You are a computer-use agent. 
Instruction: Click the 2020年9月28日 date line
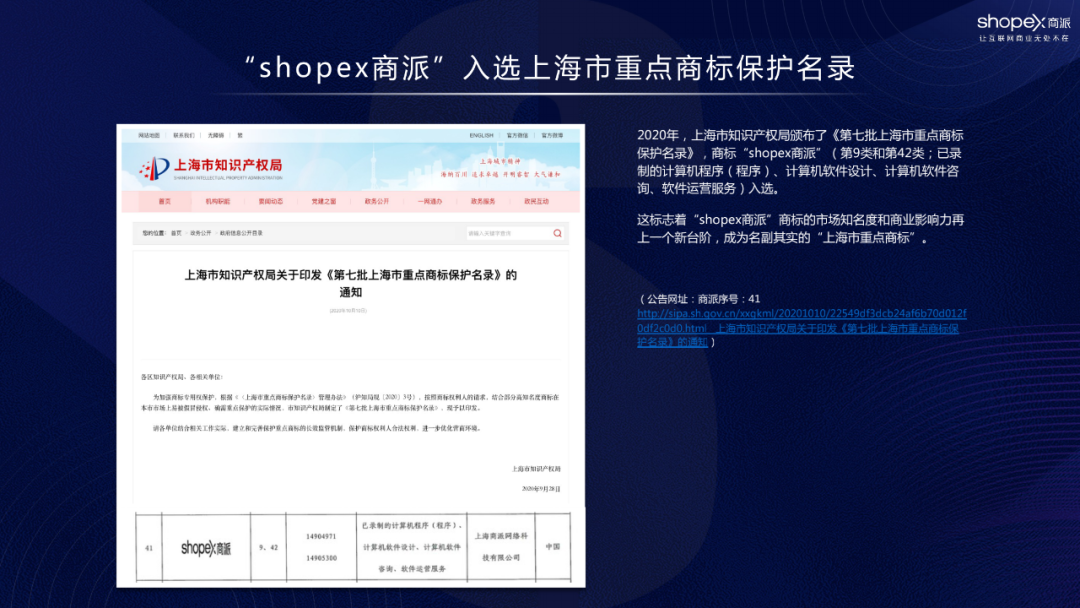click(541, 489)
